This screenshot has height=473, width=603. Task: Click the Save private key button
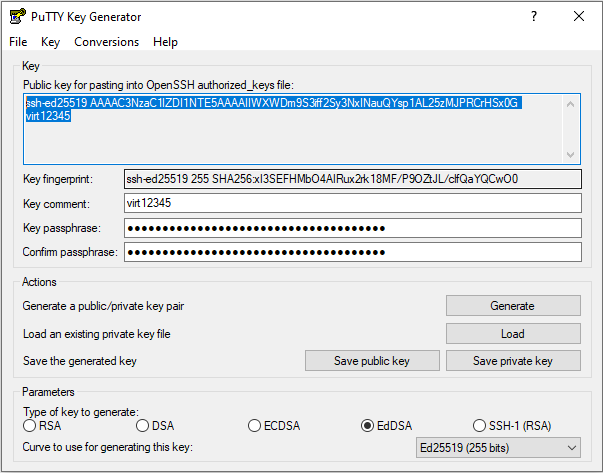pos(512,361)
